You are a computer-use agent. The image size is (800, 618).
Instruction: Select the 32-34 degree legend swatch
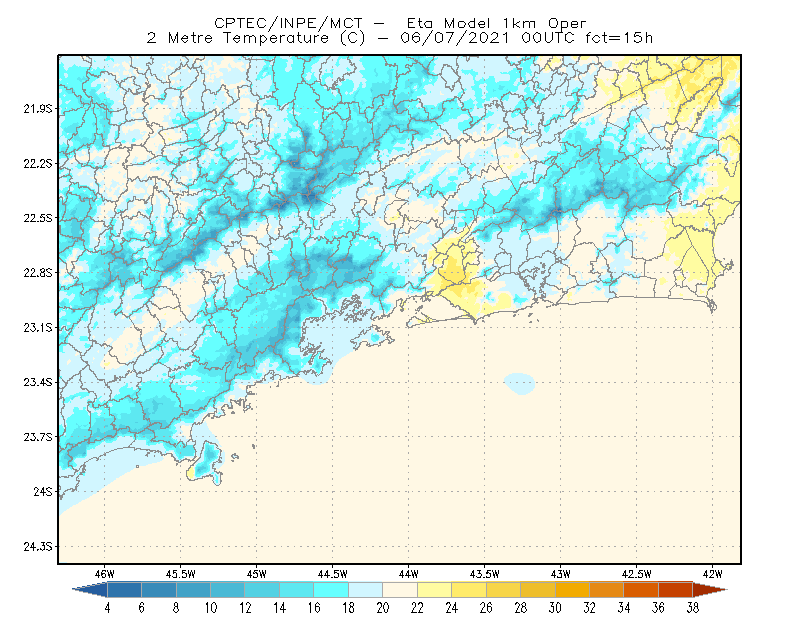click(x=607, y=590)
